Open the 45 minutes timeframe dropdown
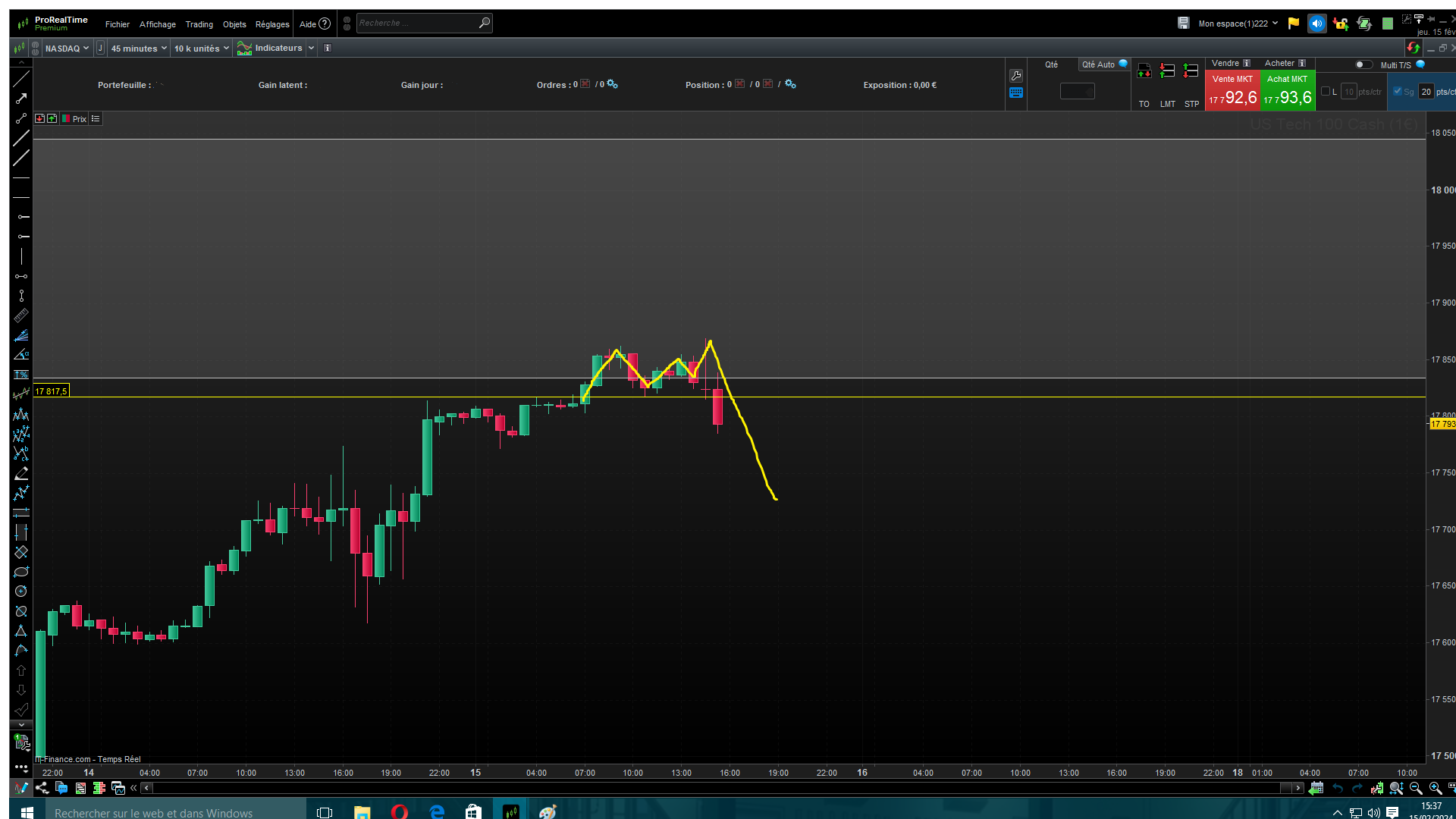 click(x=138, y=49)
